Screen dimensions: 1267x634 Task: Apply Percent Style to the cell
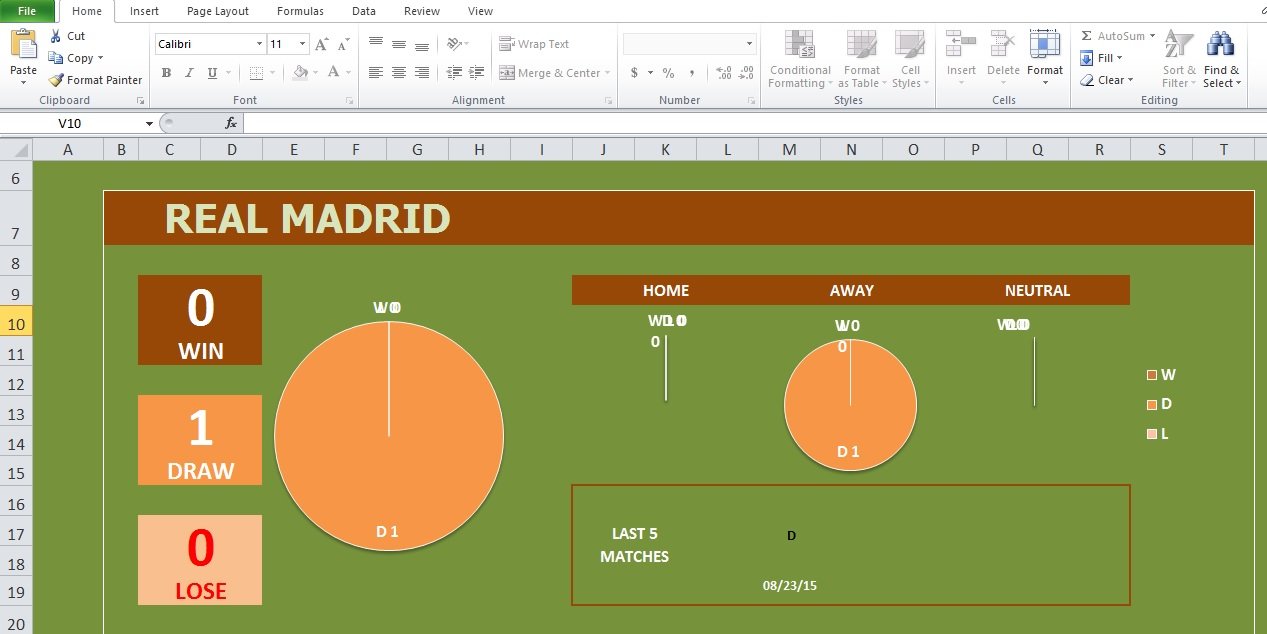coord(668,73)
